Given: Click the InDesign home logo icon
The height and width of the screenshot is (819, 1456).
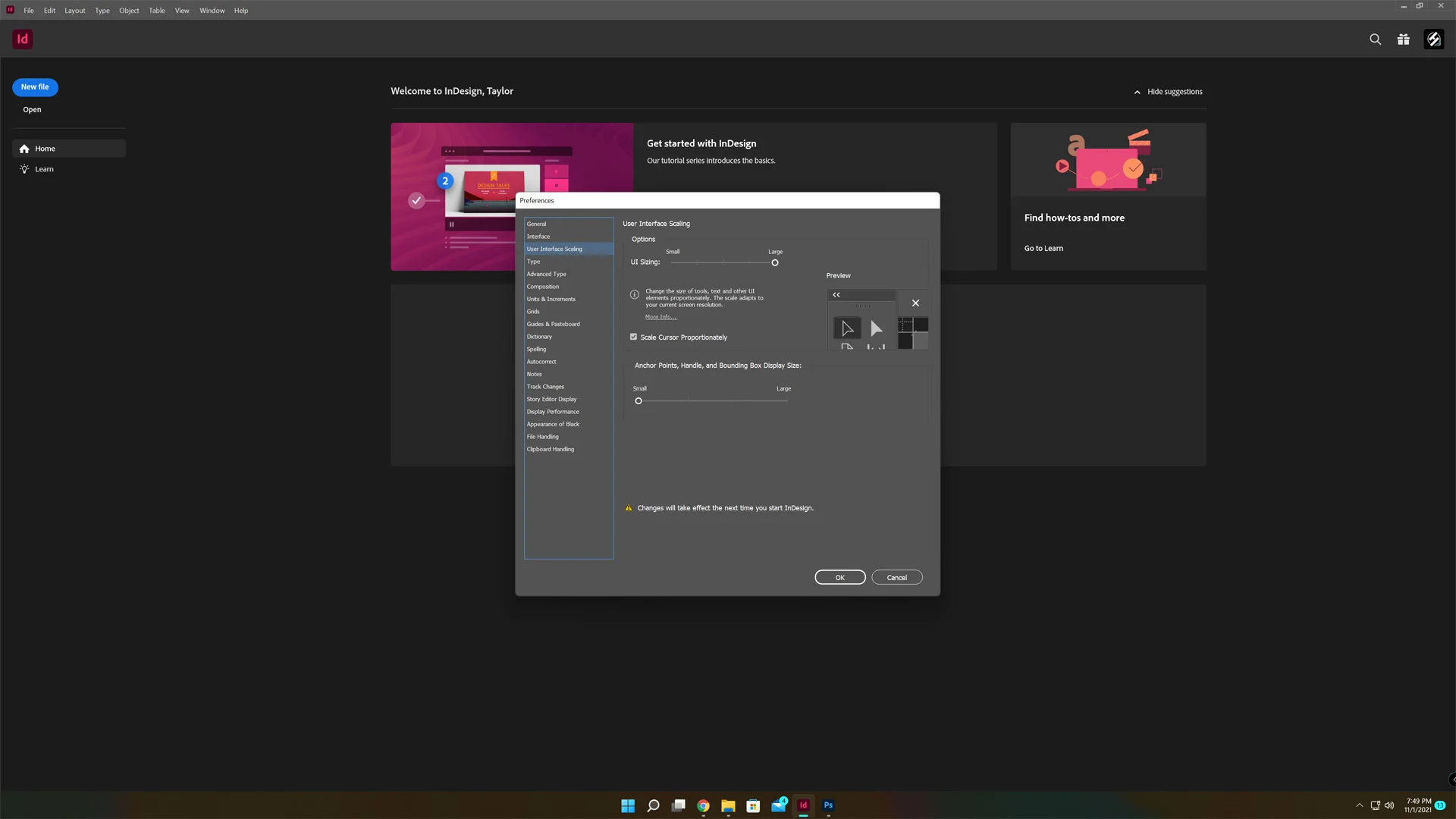Looking at the screenshot, I should pyautogui.click(x=23, y=39).
